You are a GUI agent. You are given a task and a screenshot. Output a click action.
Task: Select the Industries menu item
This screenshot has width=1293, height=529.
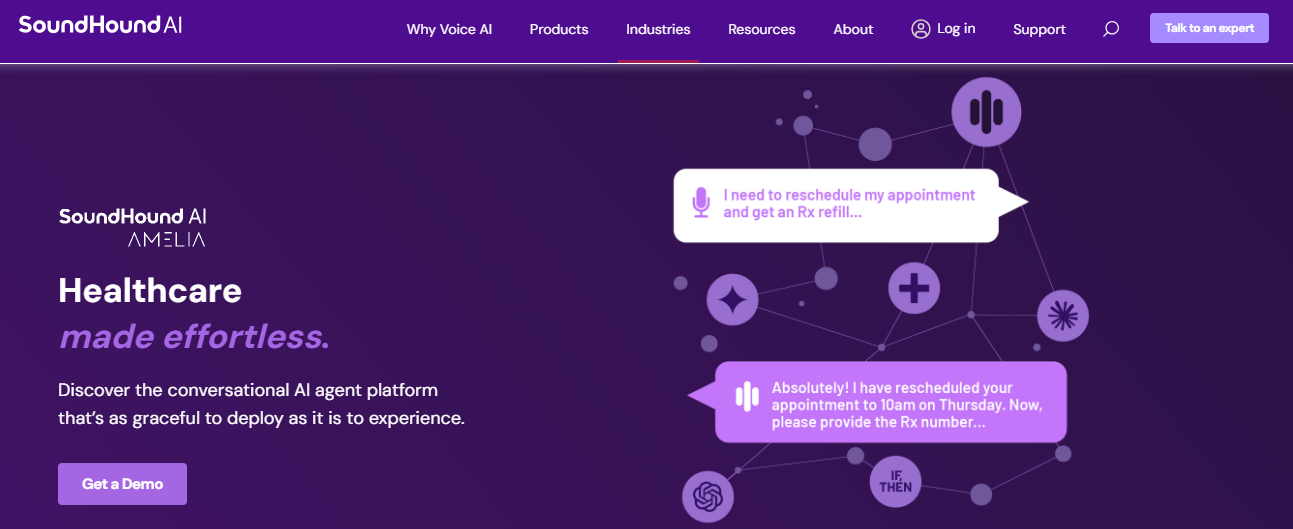658,29
